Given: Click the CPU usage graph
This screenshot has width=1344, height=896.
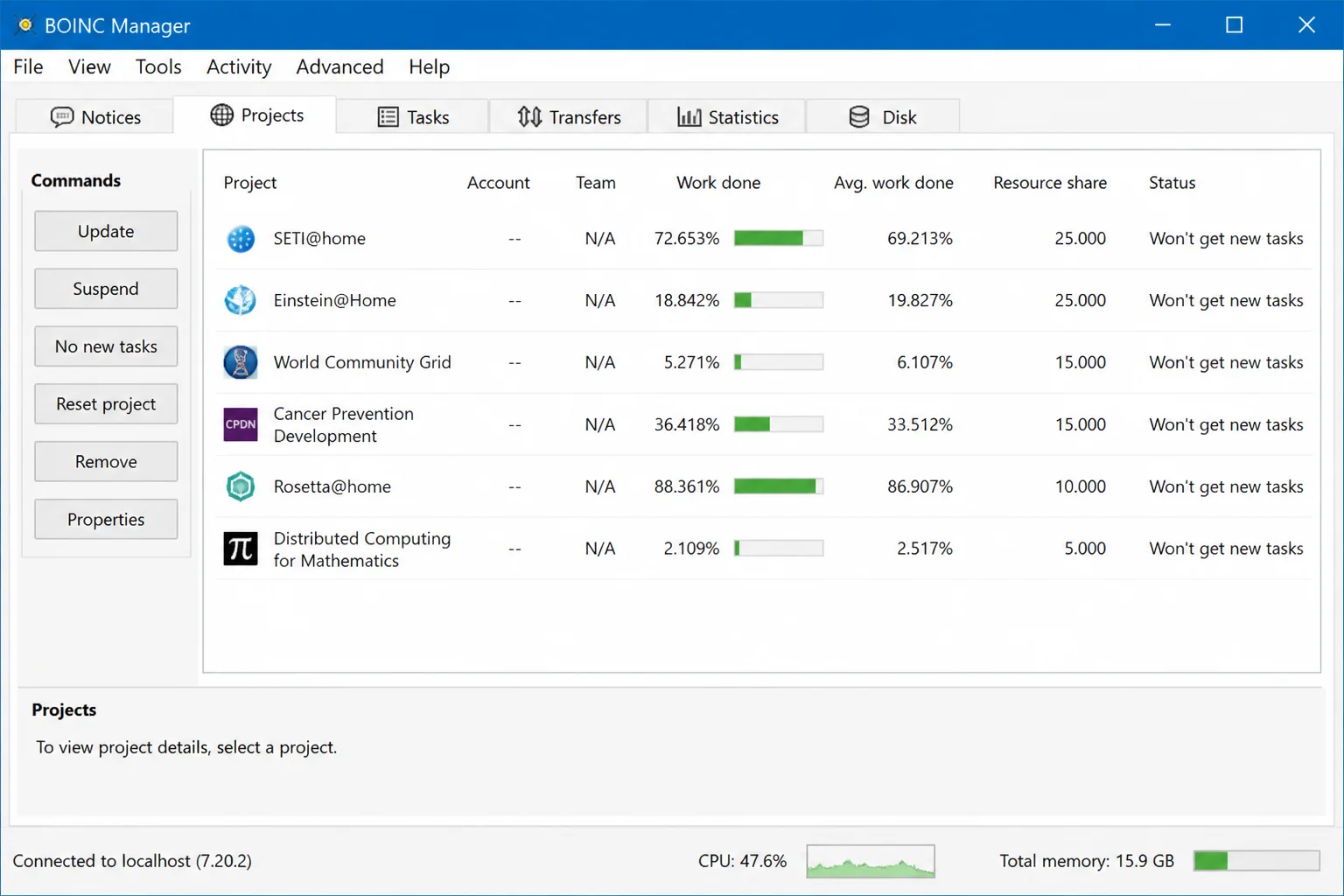Looking at the screenshot, I should pyautogui.click(x=871, y=861).
